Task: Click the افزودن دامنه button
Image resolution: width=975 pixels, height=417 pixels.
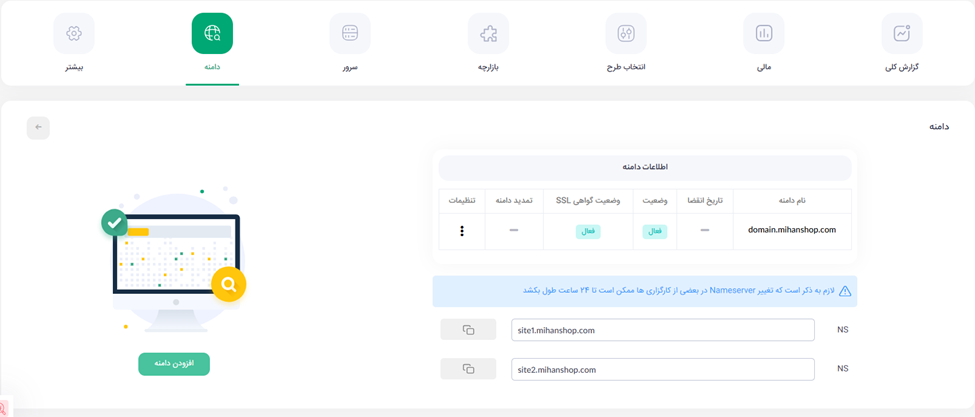Action: click(x=174, y=364)
